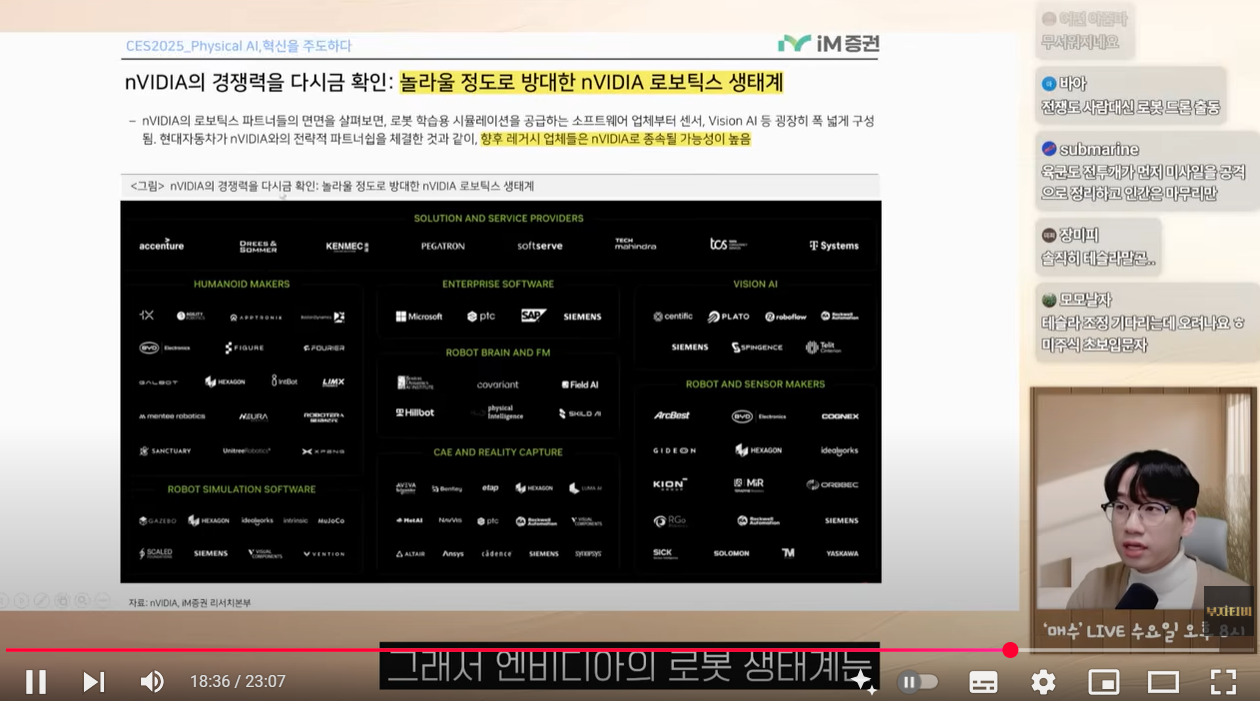Screen dimensions: 1260x701
Task: Click the HUMANOID MAKERS heading
Action: (242, 284)
